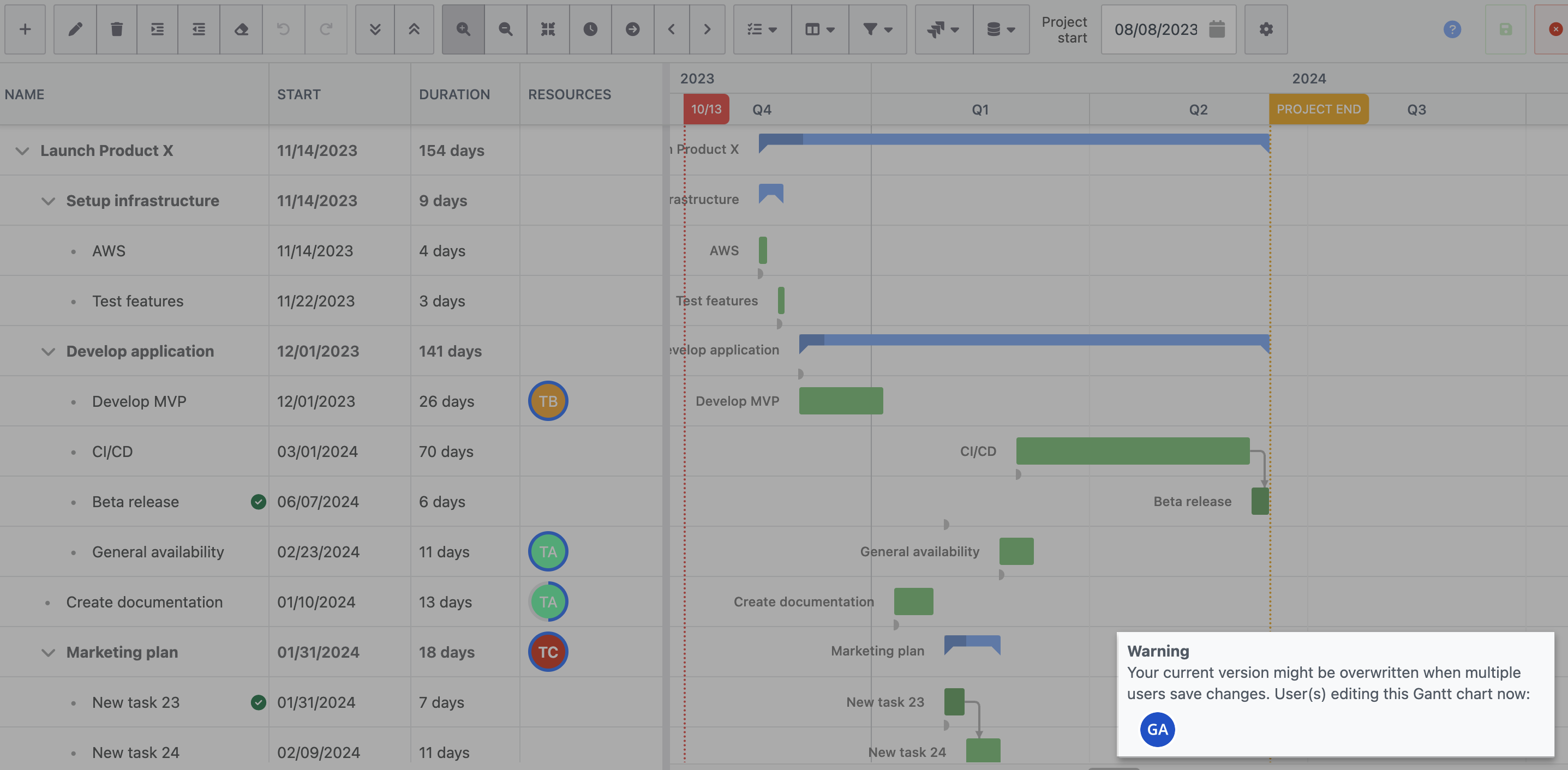Edit the selected task using the pencil icon
The width and height of the screenshot is (1568, 770).
(74, 28)
